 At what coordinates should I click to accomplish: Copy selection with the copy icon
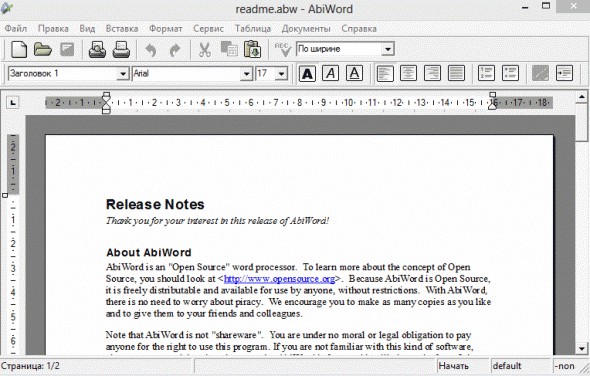tap(229, 49)
